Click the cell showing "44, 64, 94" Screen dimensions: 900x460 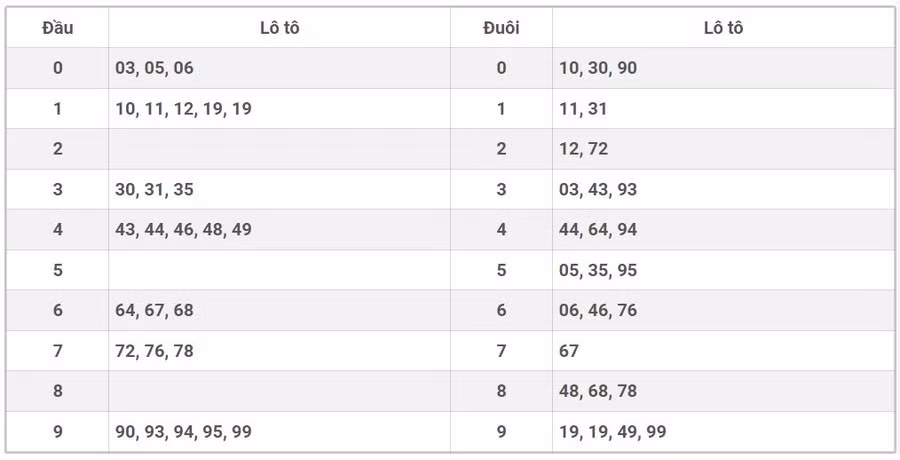(598, 230)
